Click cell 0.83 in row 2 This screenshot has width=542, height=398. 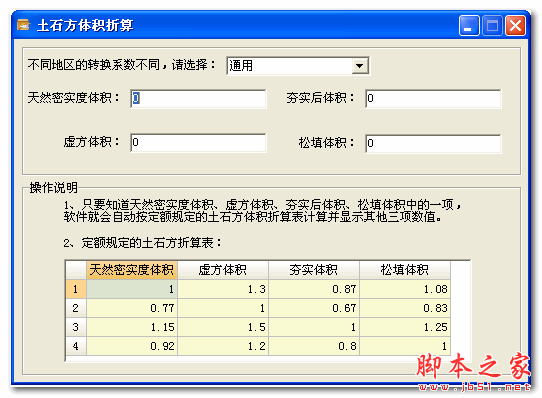pyautogui.click(x=405, y=308)
